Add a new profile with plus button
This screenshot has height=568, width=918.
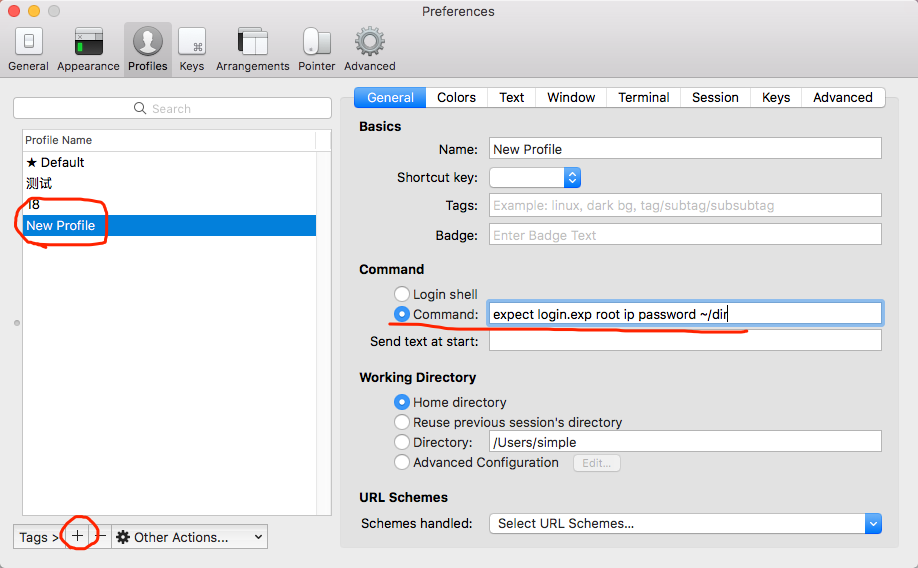point(77,536)
